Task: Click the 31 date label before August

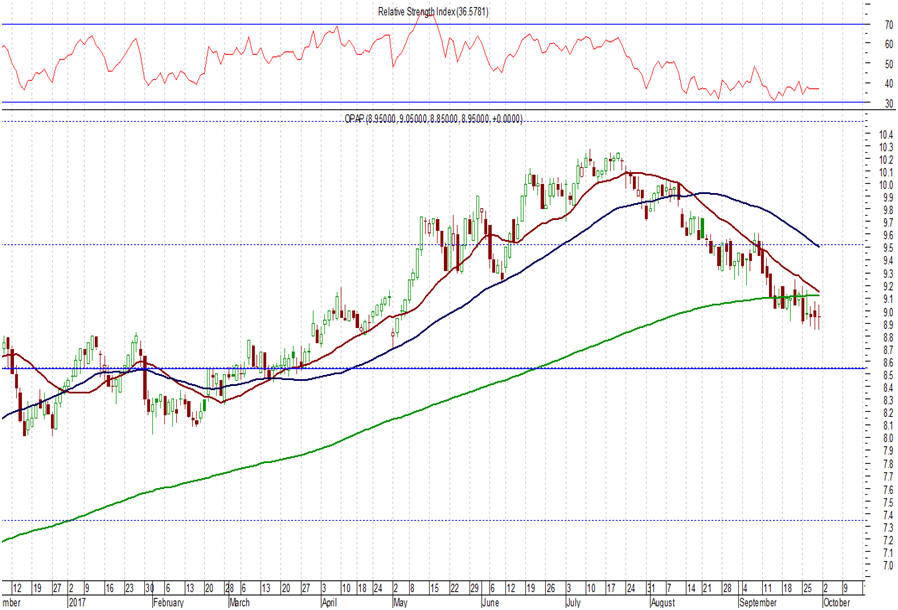Action: 651,588
